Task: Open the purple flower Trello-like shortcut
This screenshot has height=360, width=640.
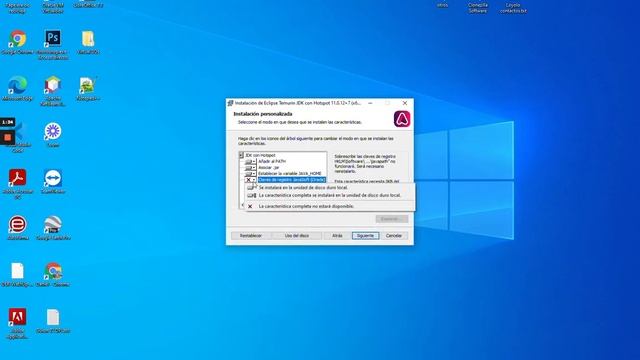Action: pyautogui.click(x=53, y=131)
